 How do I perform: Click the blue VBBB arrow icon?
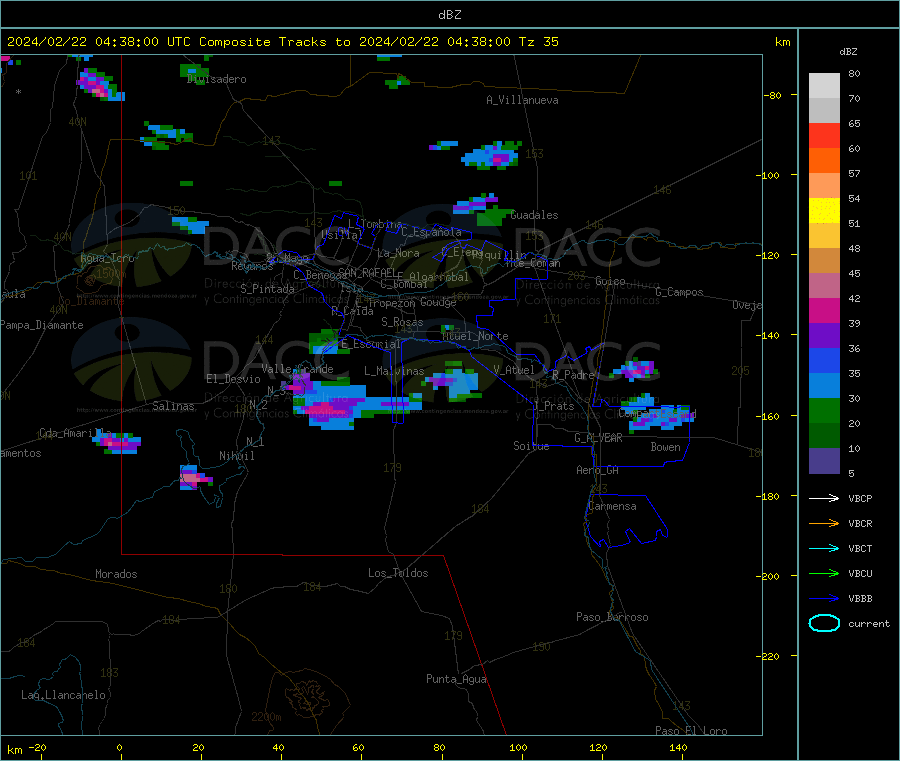tap(824, 599)
